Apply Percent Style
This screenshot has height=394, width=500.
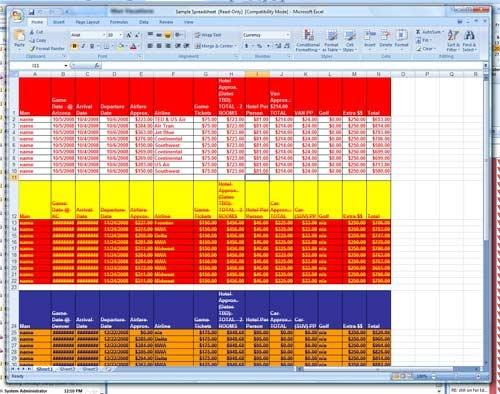coord(259,46)
